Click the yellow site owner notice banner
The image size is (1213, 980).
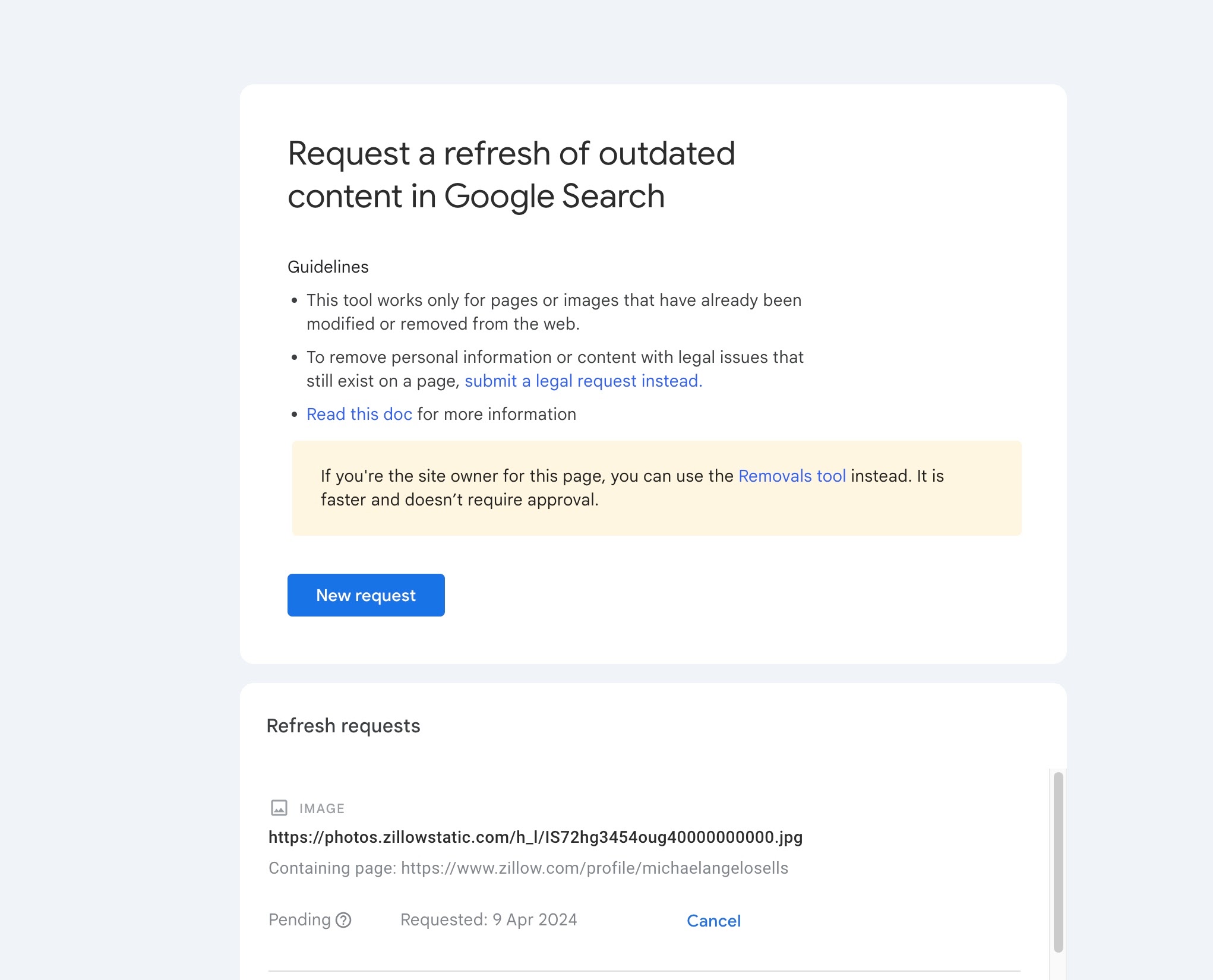pyautogui.click(x=656, y=517)
